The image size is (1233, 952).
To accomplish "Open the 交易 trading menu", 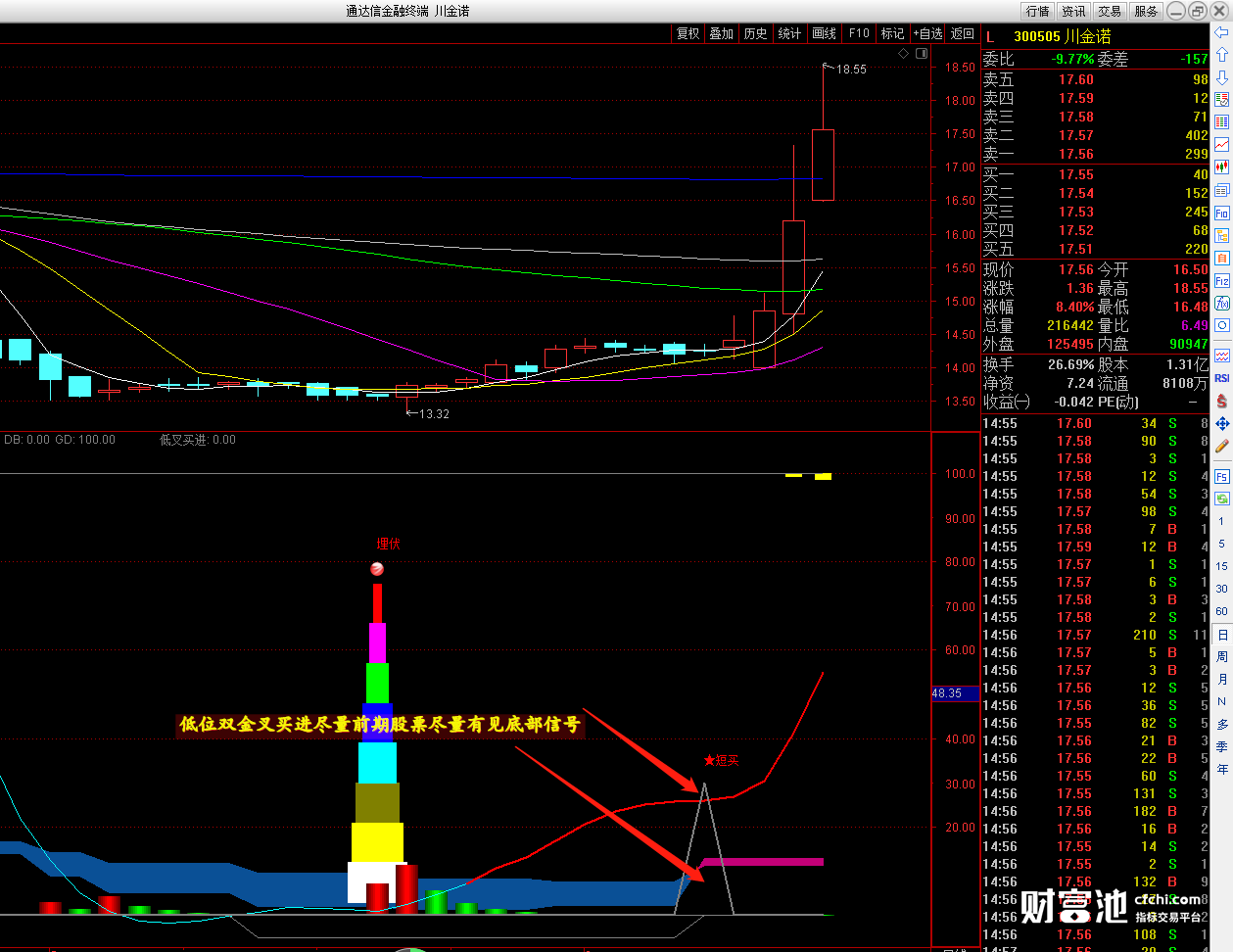I will pyautogui.click(x=1110, y=11).
